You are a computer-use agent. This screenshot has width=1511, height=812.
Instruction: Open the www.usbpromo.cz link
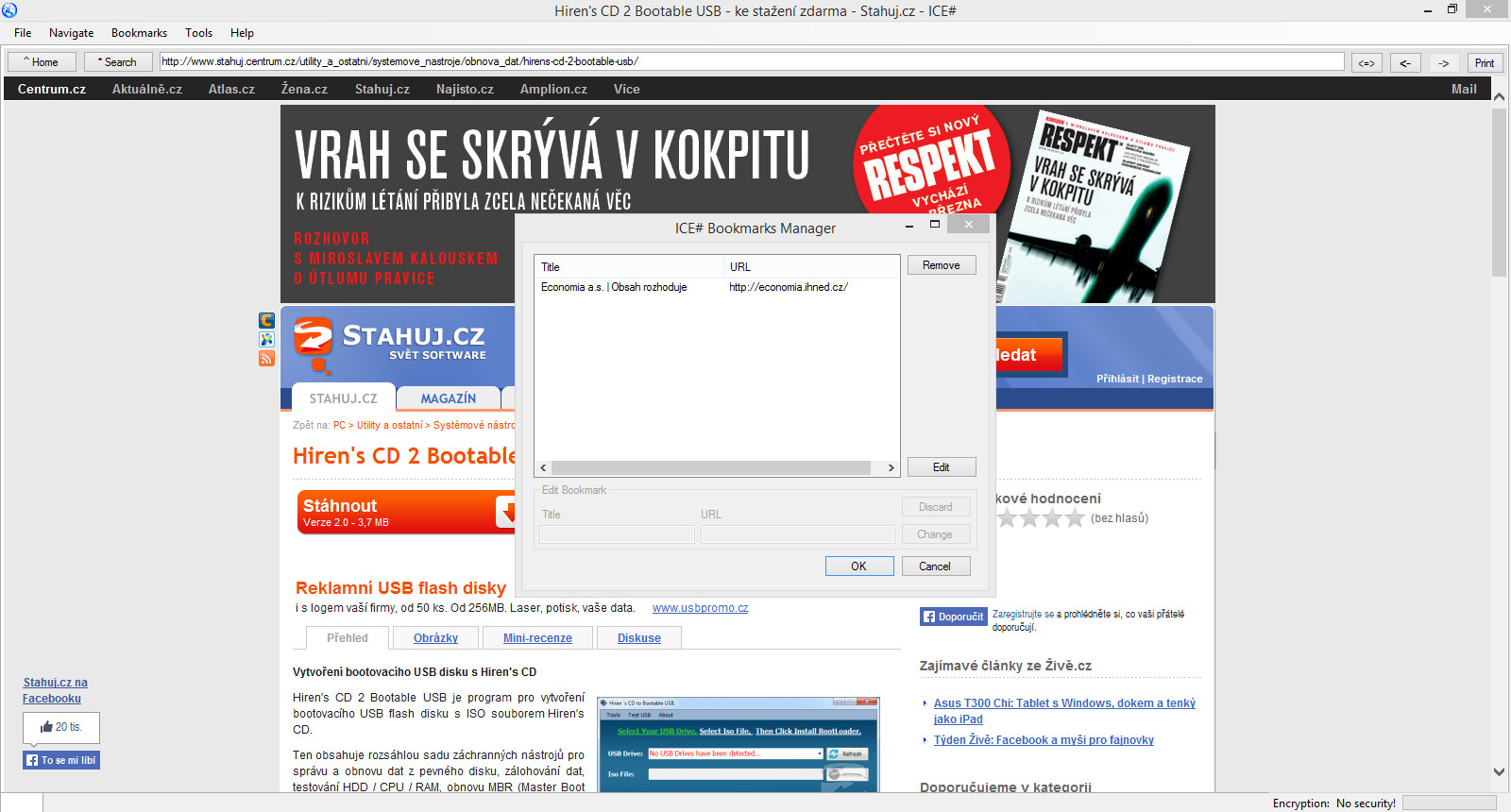[x=700, y=608]
